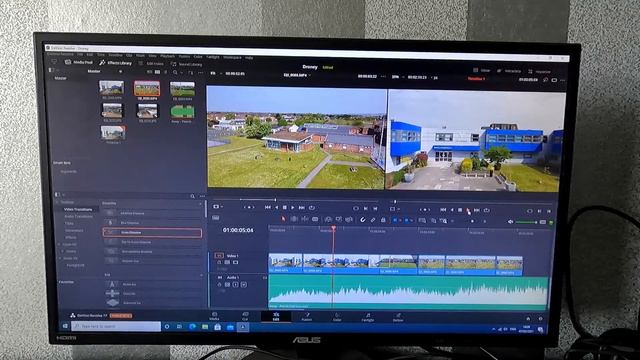Open the project manager home icon
The width and height of the screenshot is (640, 360).
click(x=528, y=318)
